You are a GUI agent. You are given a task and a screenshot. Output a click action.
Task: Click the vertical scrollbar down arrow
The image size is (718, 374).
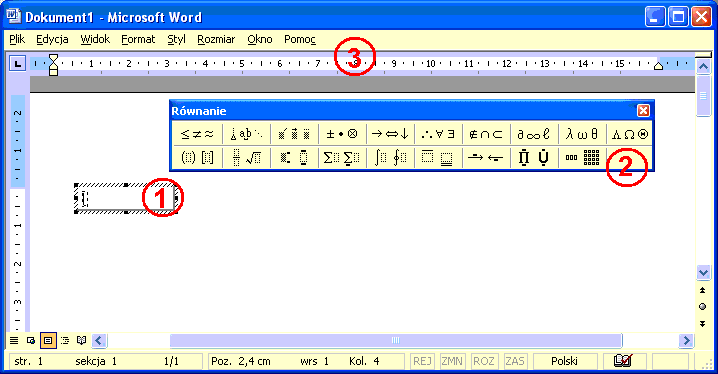[703, 273]
